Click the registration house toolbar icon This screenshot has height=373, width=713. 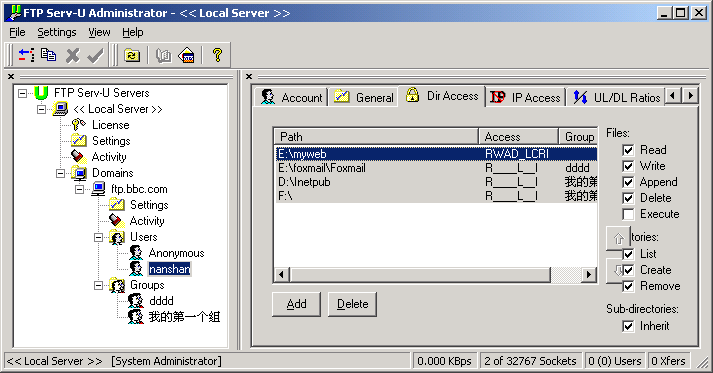187,55
